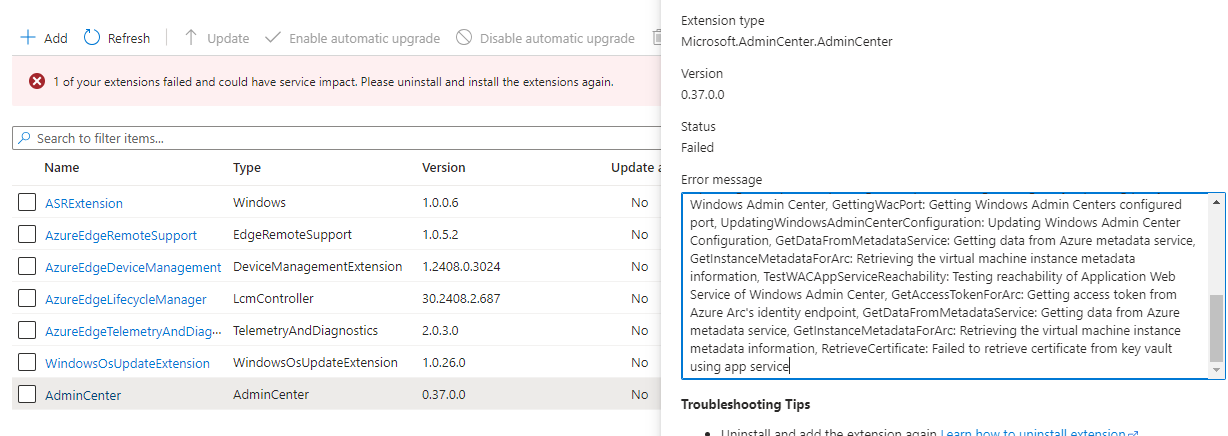The width and height of the screenshot is (1228, 436).
Task: Click the extensions failed banner message
Action: click(333, 81)
